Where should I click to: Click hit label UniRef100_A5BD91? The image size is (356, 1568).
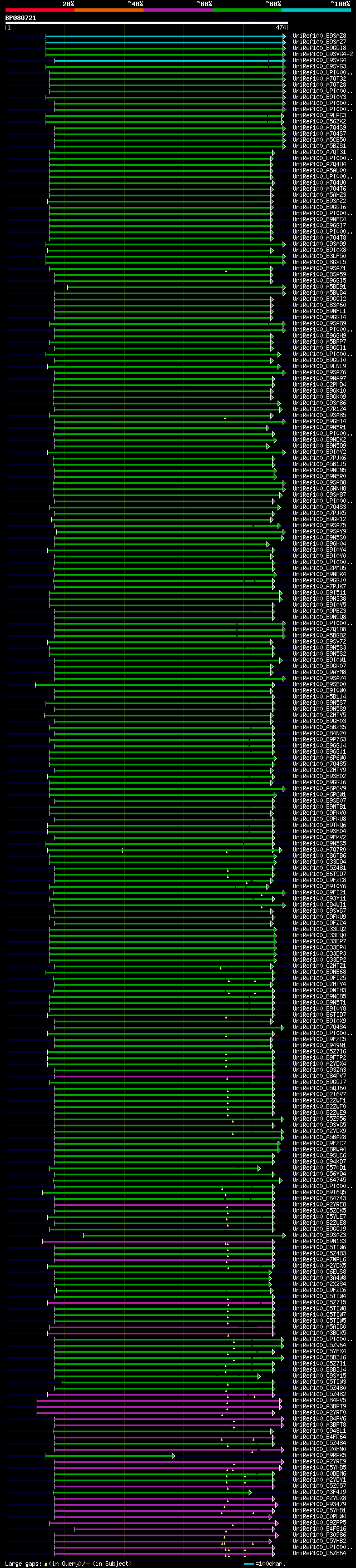(319, 286)
